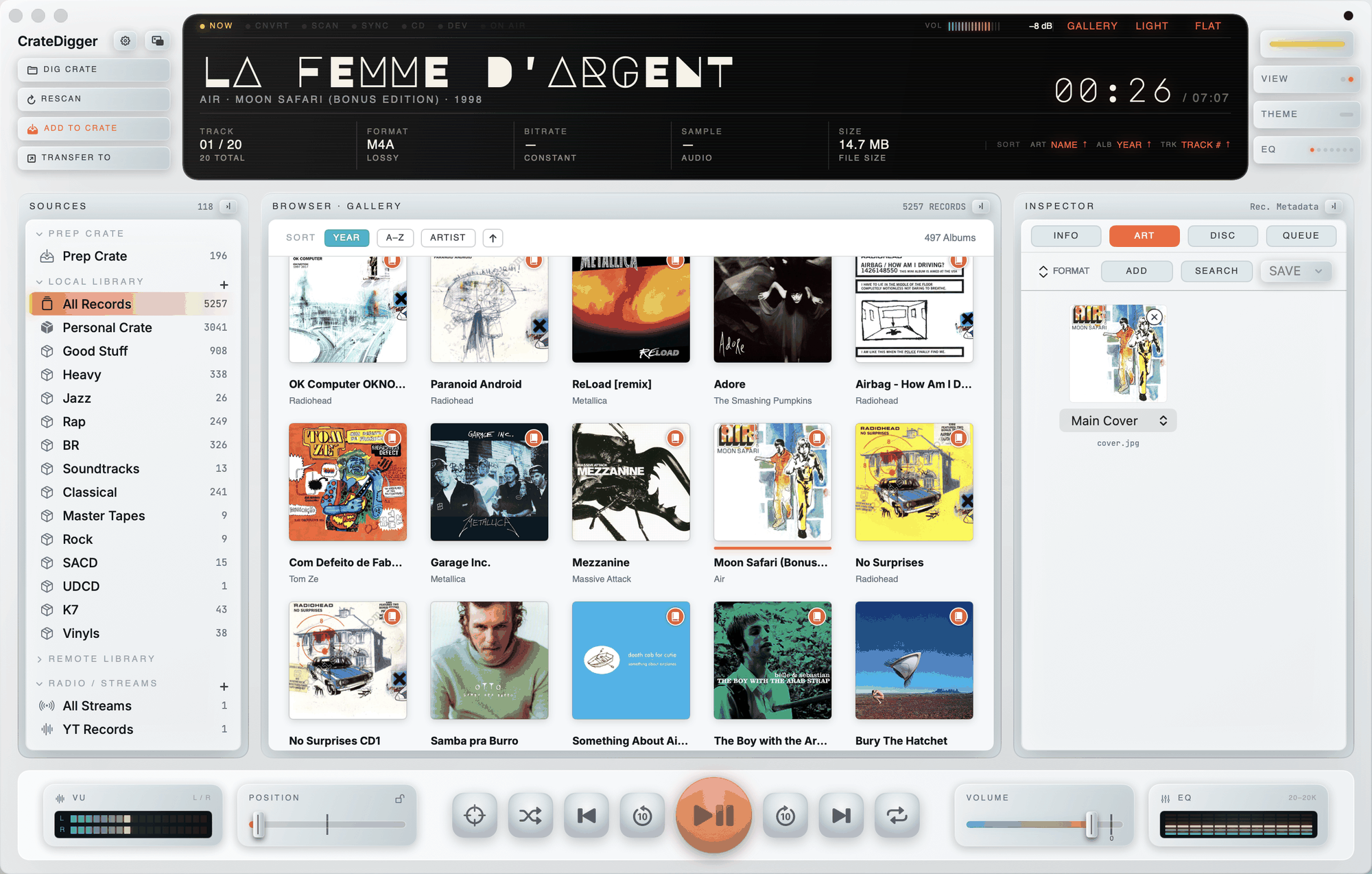
Task: Rewind 10 seconds
Action: click(x=643, y=816)
